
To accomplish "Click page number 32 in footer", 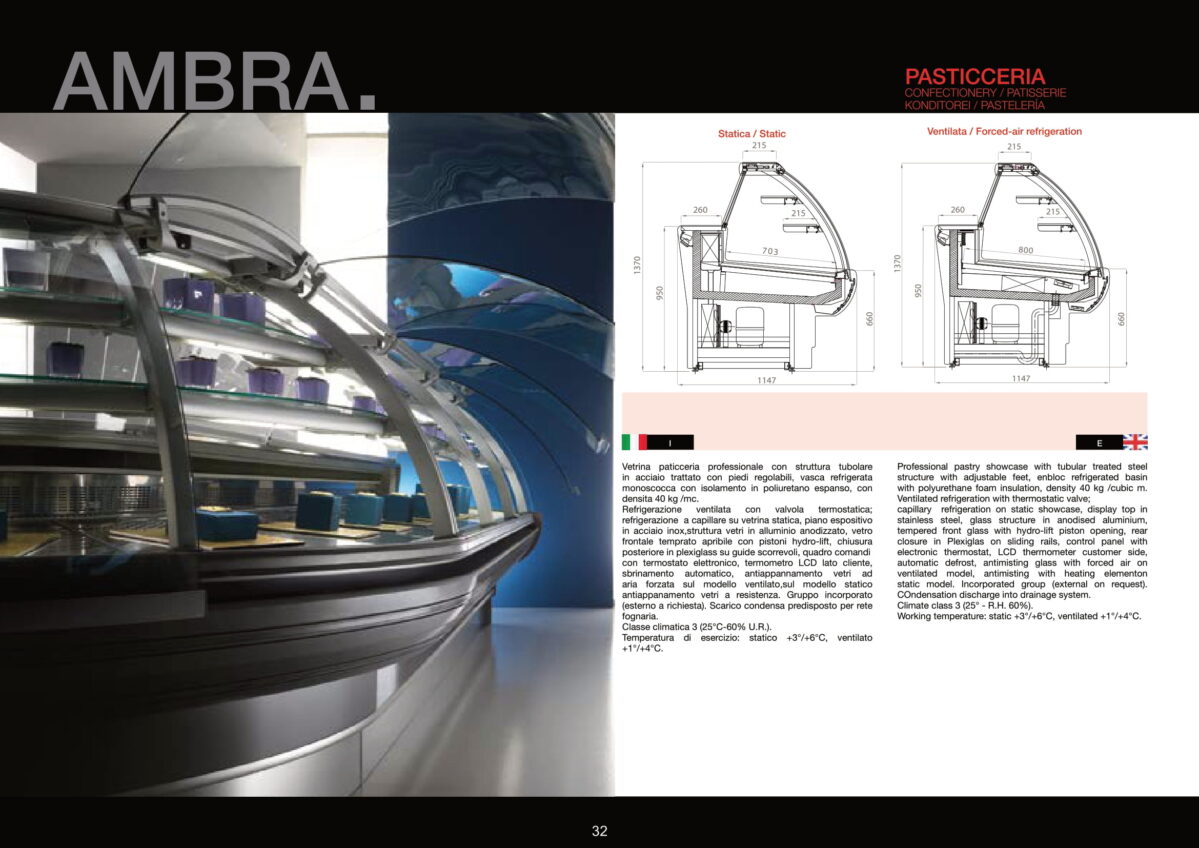I will click(x=599, y=830).
